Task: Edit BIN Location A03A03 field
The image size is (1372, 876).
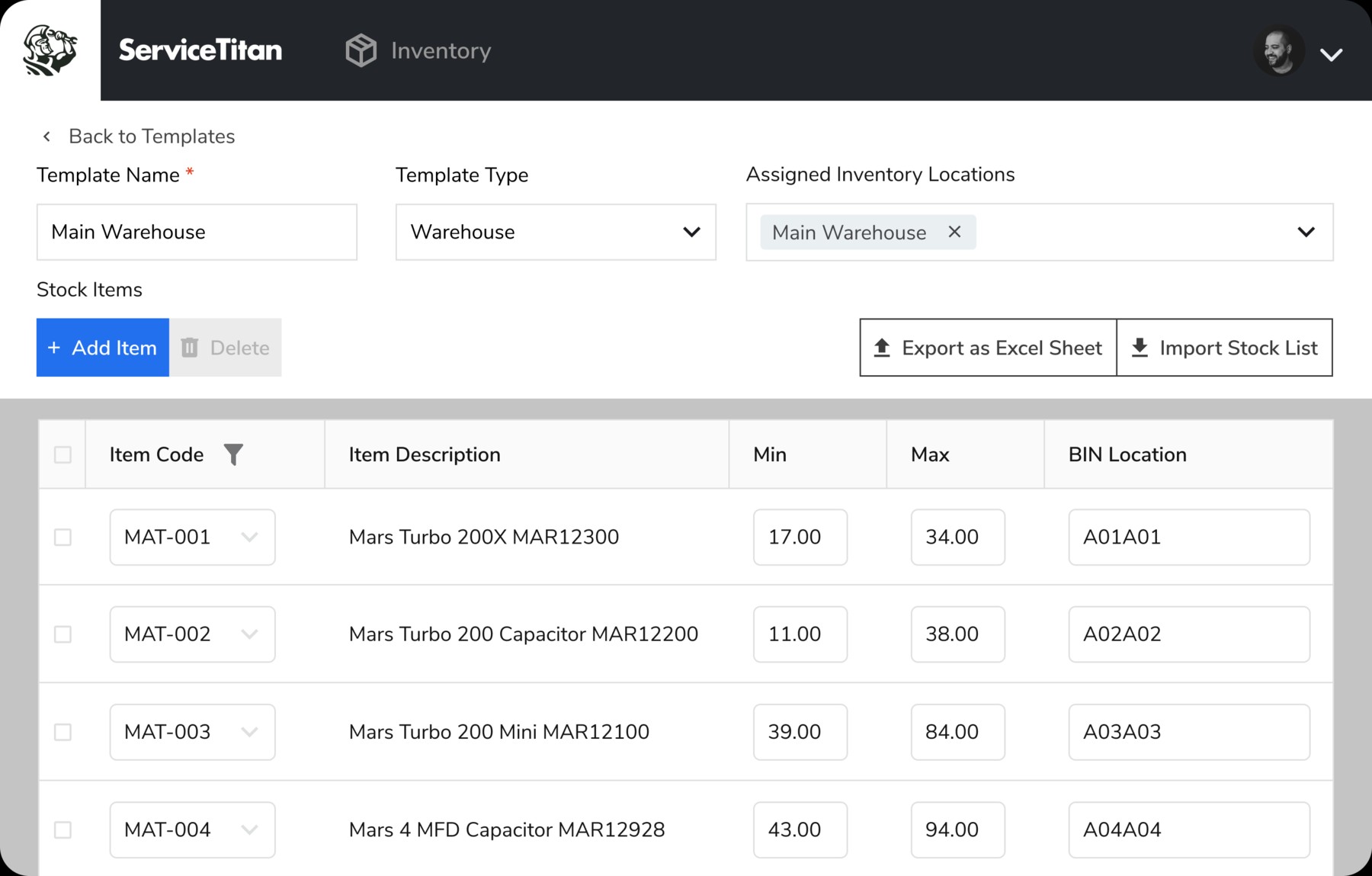Action: [1189, 732]
